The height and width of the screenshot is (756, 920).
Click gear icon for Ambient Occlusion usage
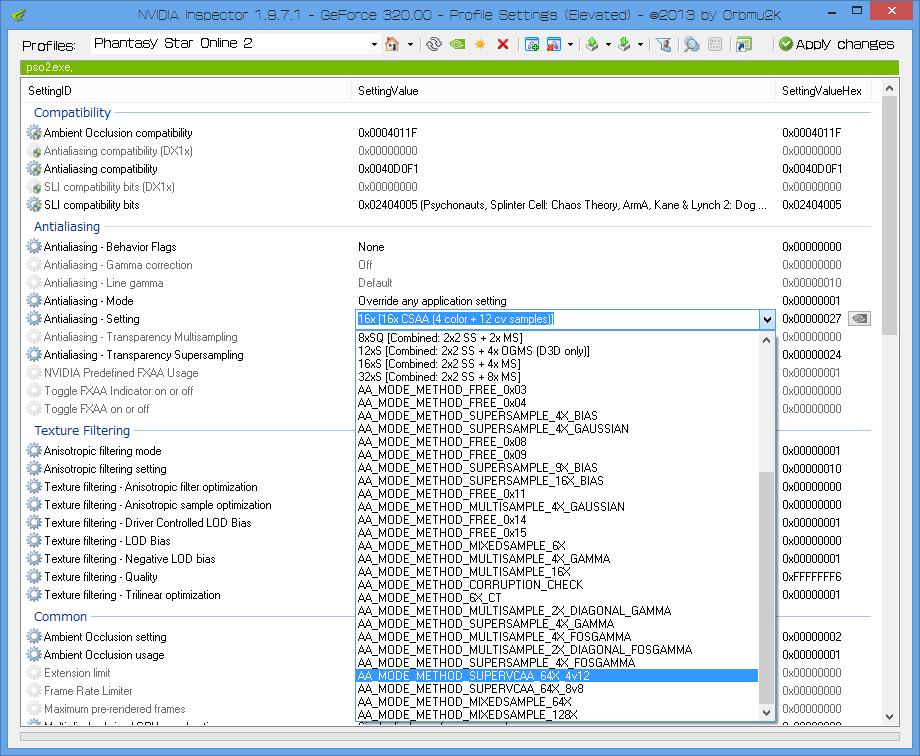click(x=34, y=654)
